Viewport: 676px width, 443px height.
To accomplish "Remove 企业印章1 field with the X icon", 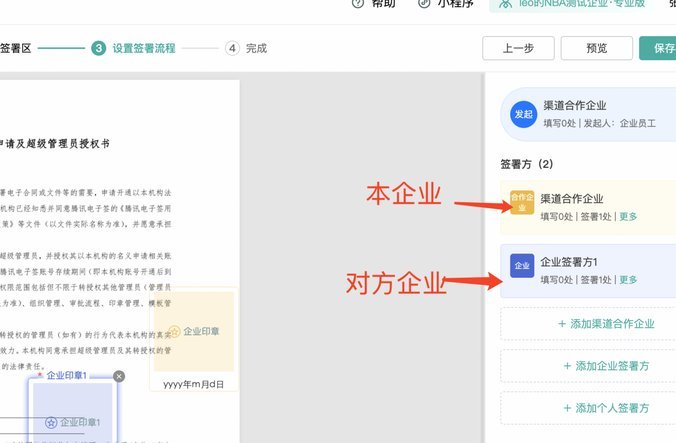I will 119,376.
